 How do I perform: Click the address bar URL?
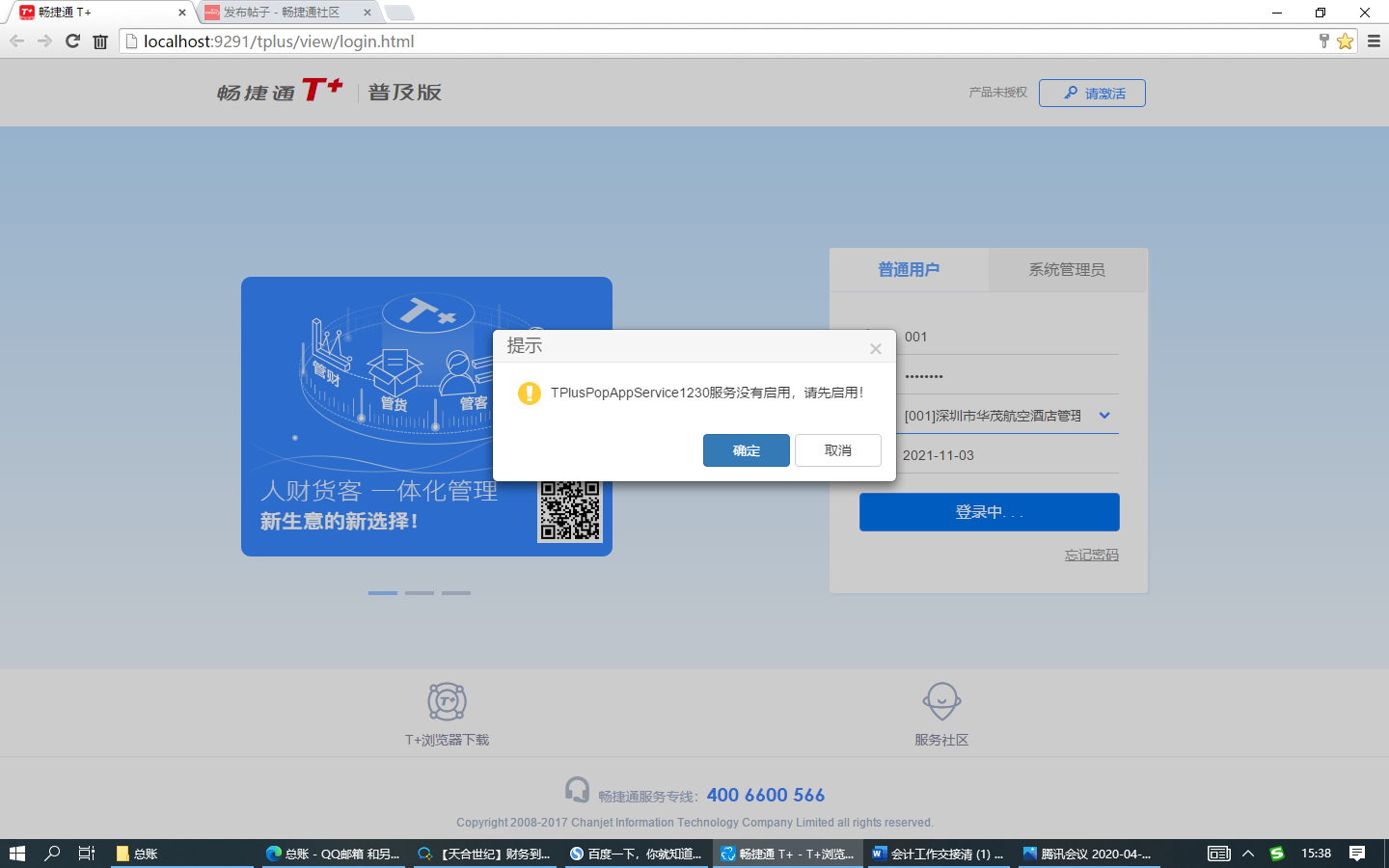click(279, 41)
